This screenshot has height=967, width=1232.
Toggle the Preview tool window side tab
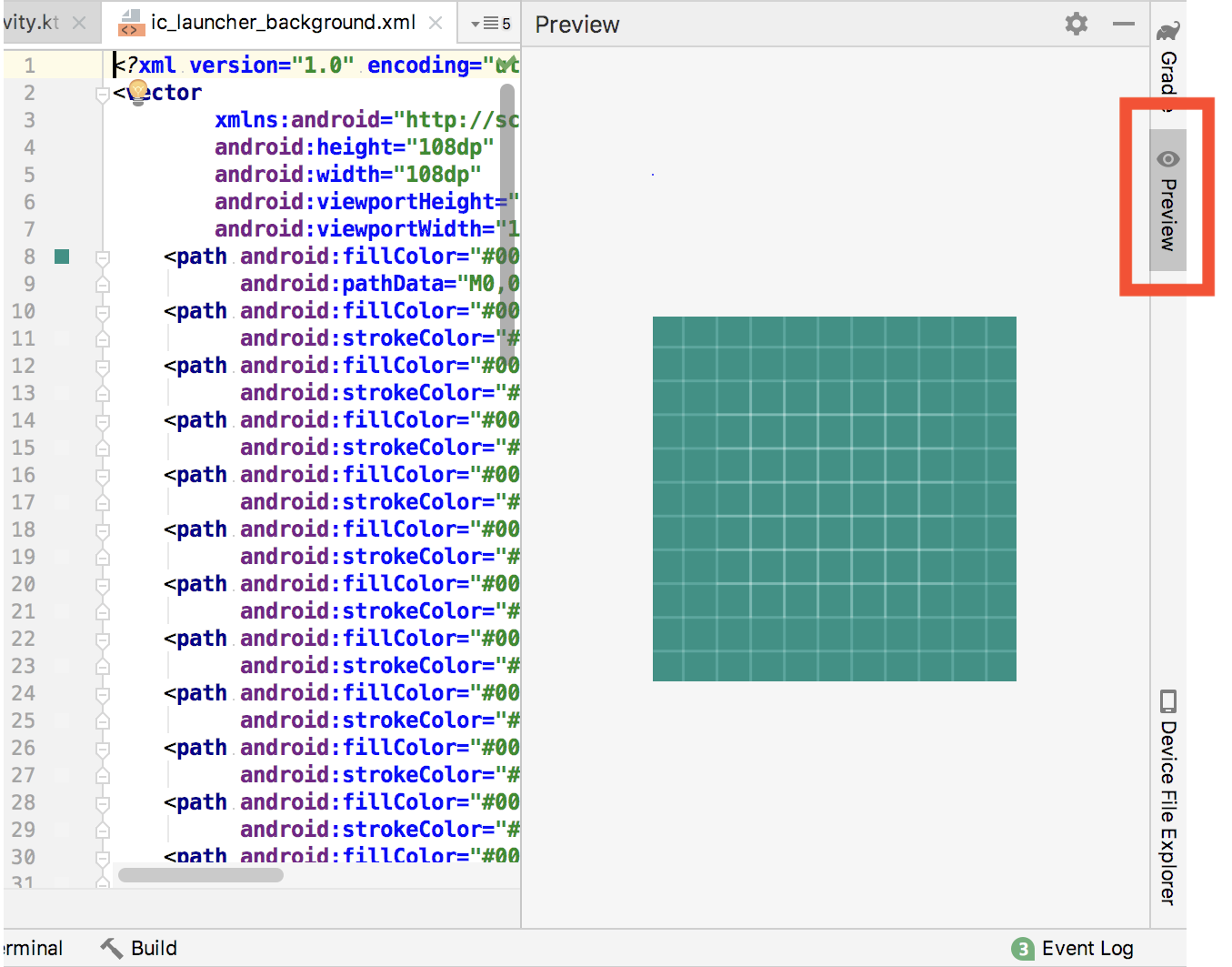click(x=1169, y=202)
